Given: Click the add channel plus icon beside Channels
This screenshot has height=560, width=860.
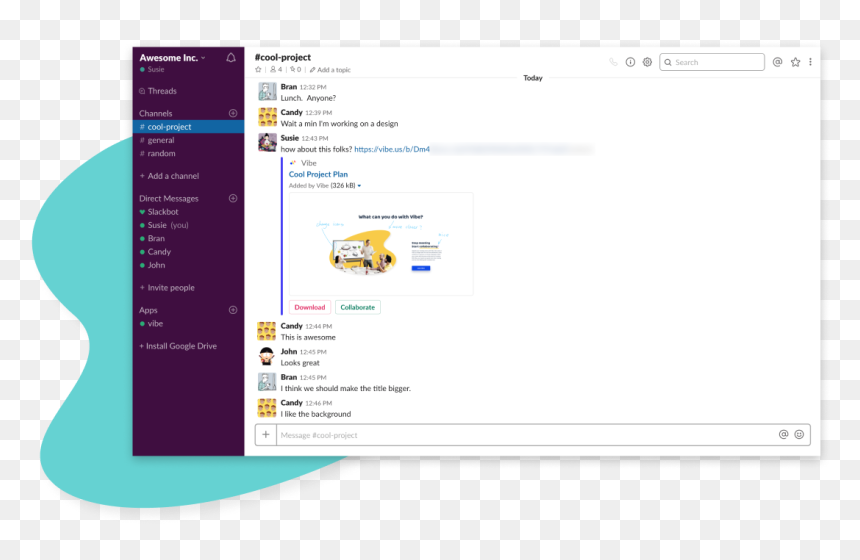Looking at the screenshot, I should 233,113.
